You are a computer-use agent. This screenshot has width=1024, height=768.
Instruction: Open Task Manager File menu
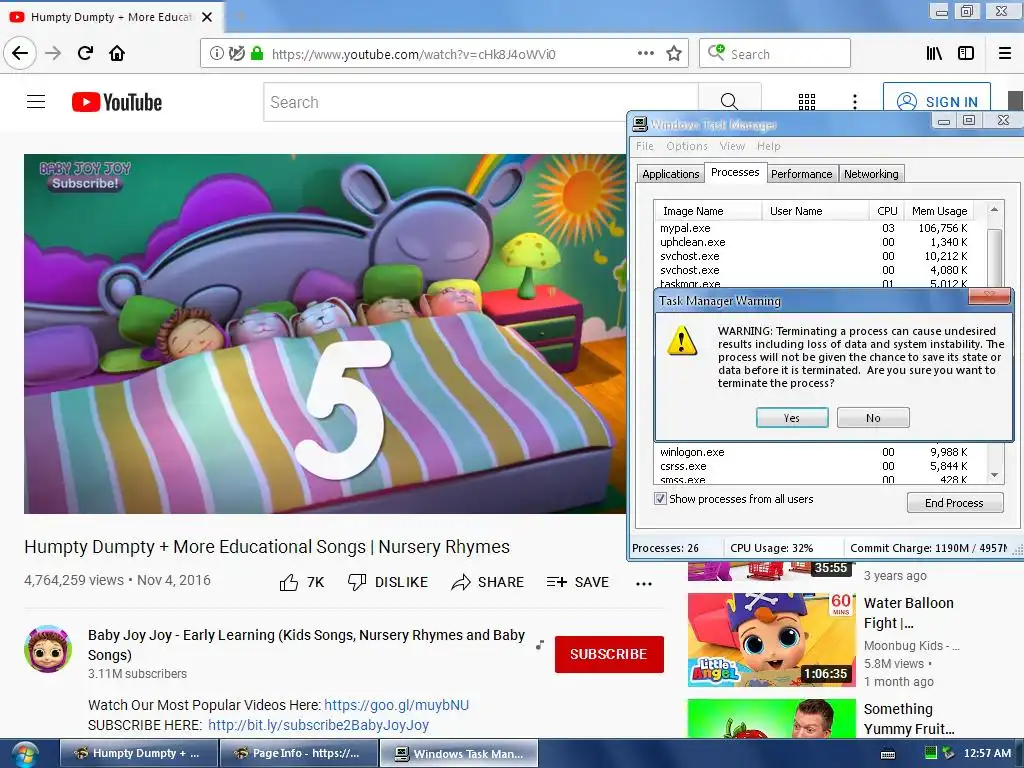[x=645, y=146]
